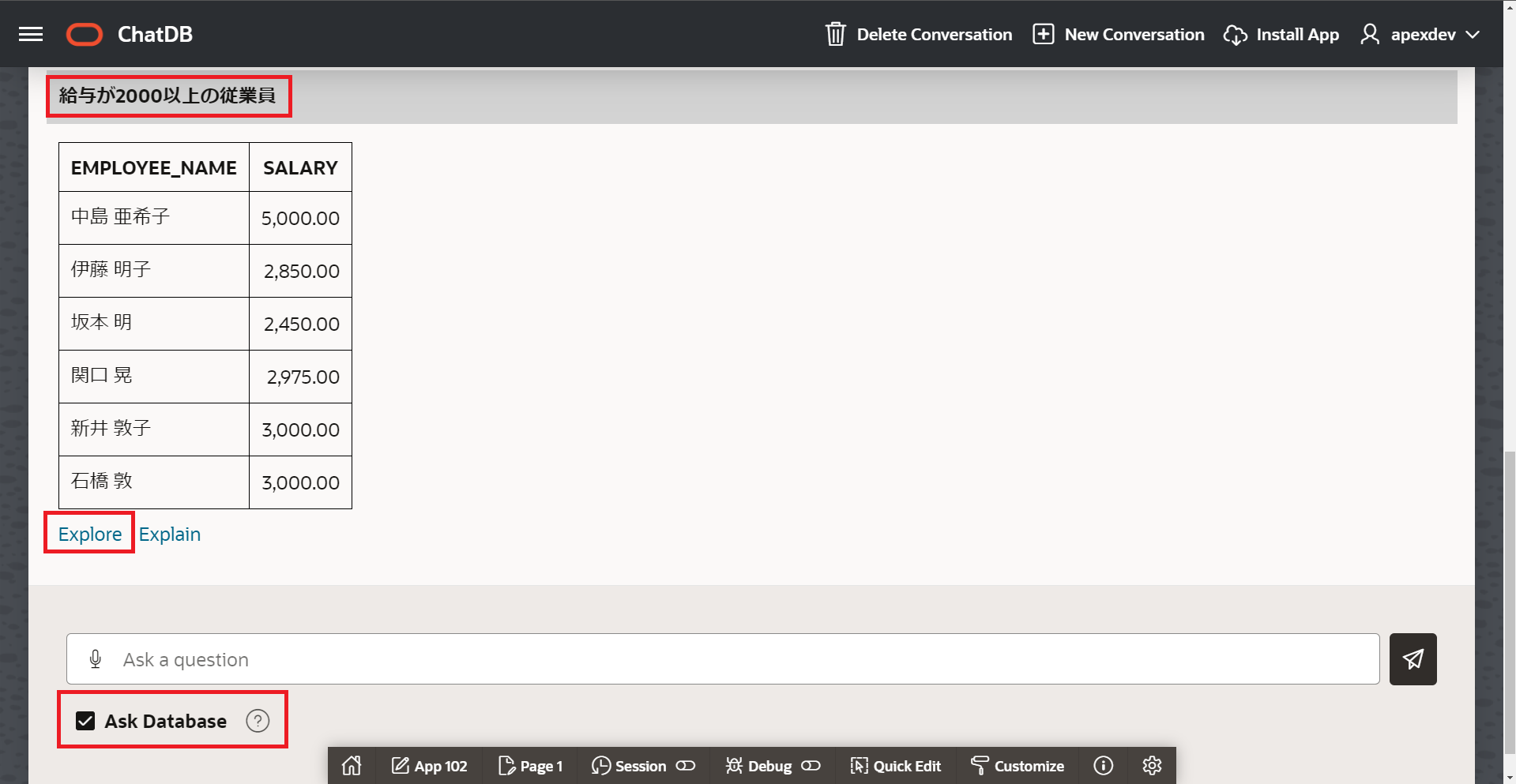Select the 中島 亜希子 name cell

(x=154, y=218)
